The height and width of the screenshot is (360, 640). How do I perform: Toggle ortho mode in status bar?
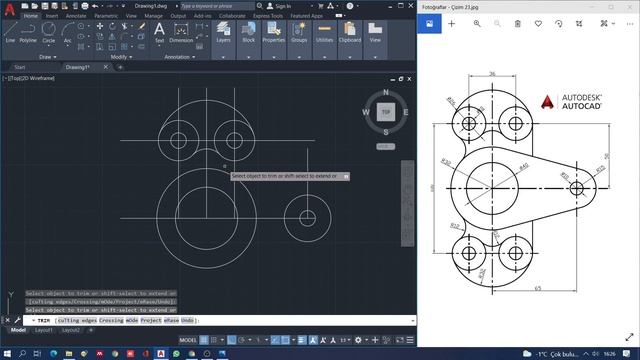231,340
